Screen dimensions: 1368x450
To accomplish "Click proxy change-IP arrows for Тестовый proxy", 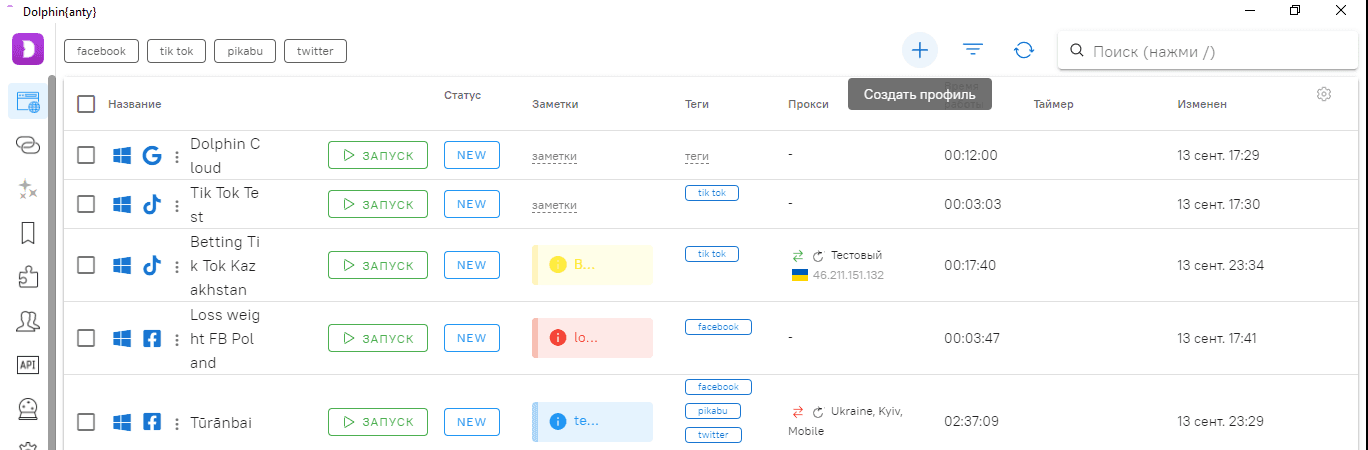I will [x=798, y=256].
